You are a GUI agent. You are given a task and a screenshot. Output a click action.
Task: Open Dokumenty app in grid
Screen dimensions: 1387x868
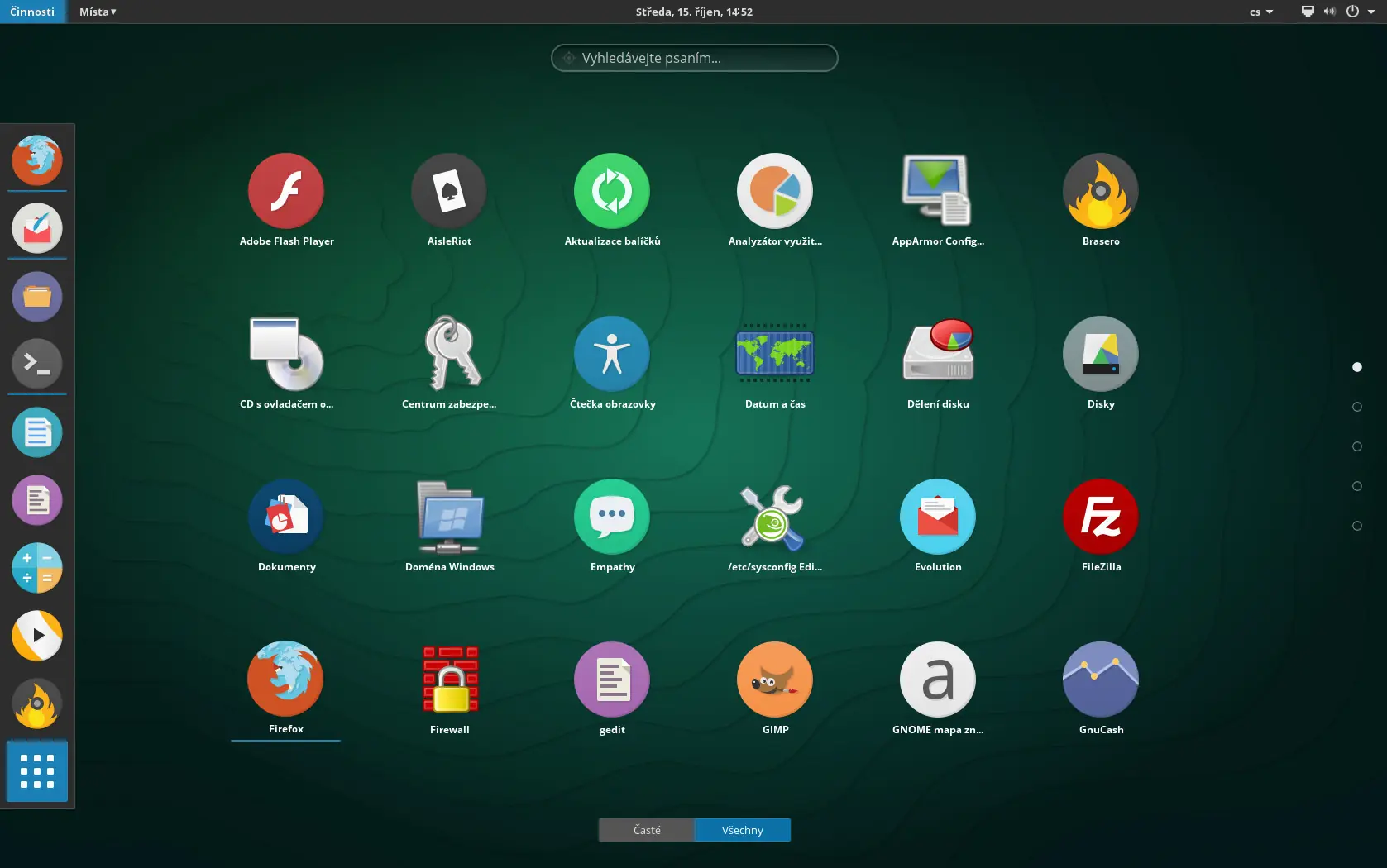(x=286, y=517)
